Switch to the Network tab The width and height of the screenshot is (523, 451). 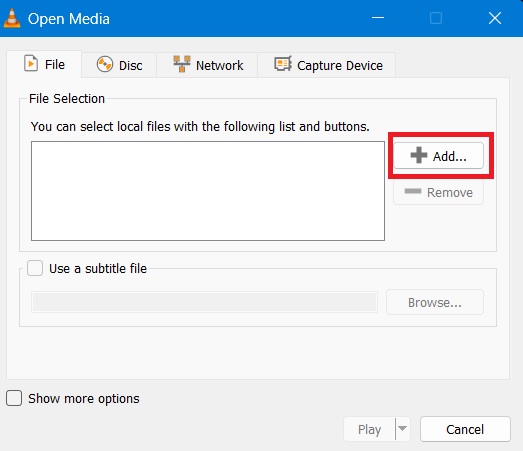pyautogui.click(x=207, y=65)
